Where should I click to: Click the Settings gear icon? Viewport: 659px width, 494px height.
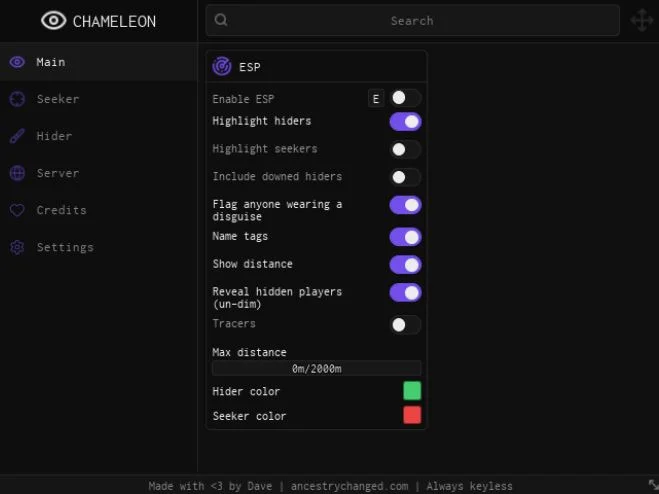click(x=17, y=247)
